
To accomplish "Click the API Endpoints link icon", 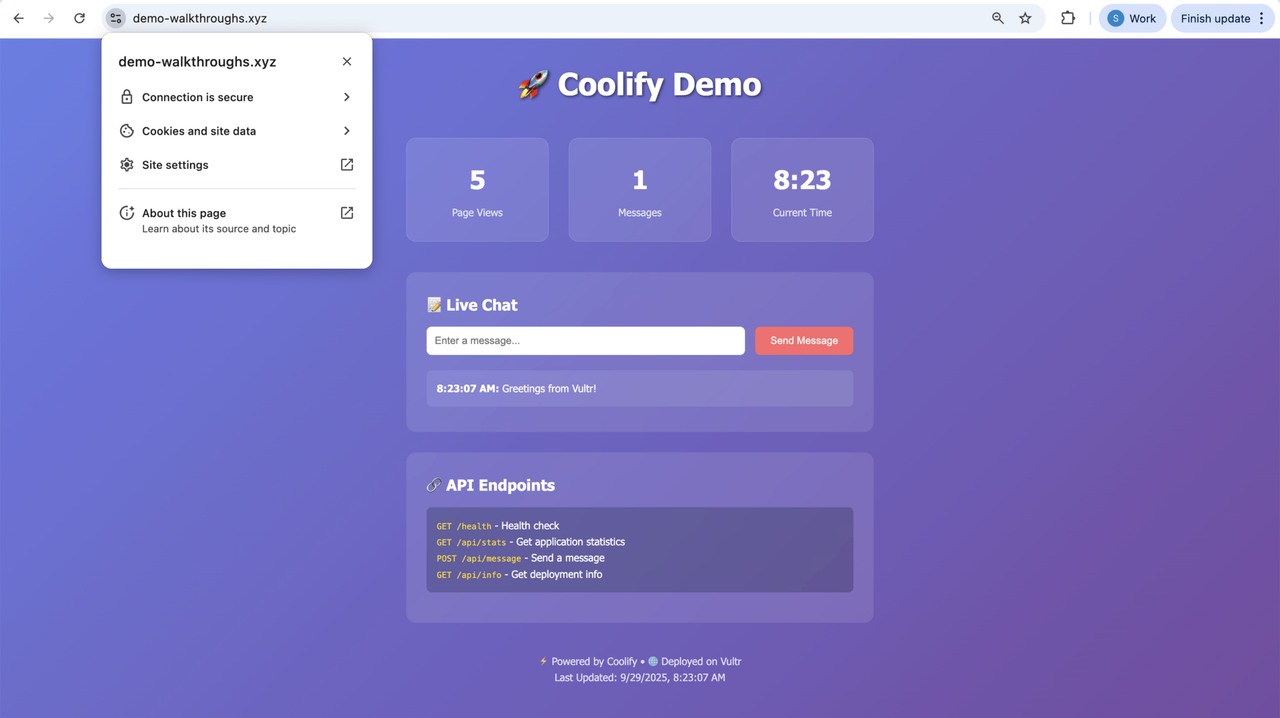I will tap(434, 485).
